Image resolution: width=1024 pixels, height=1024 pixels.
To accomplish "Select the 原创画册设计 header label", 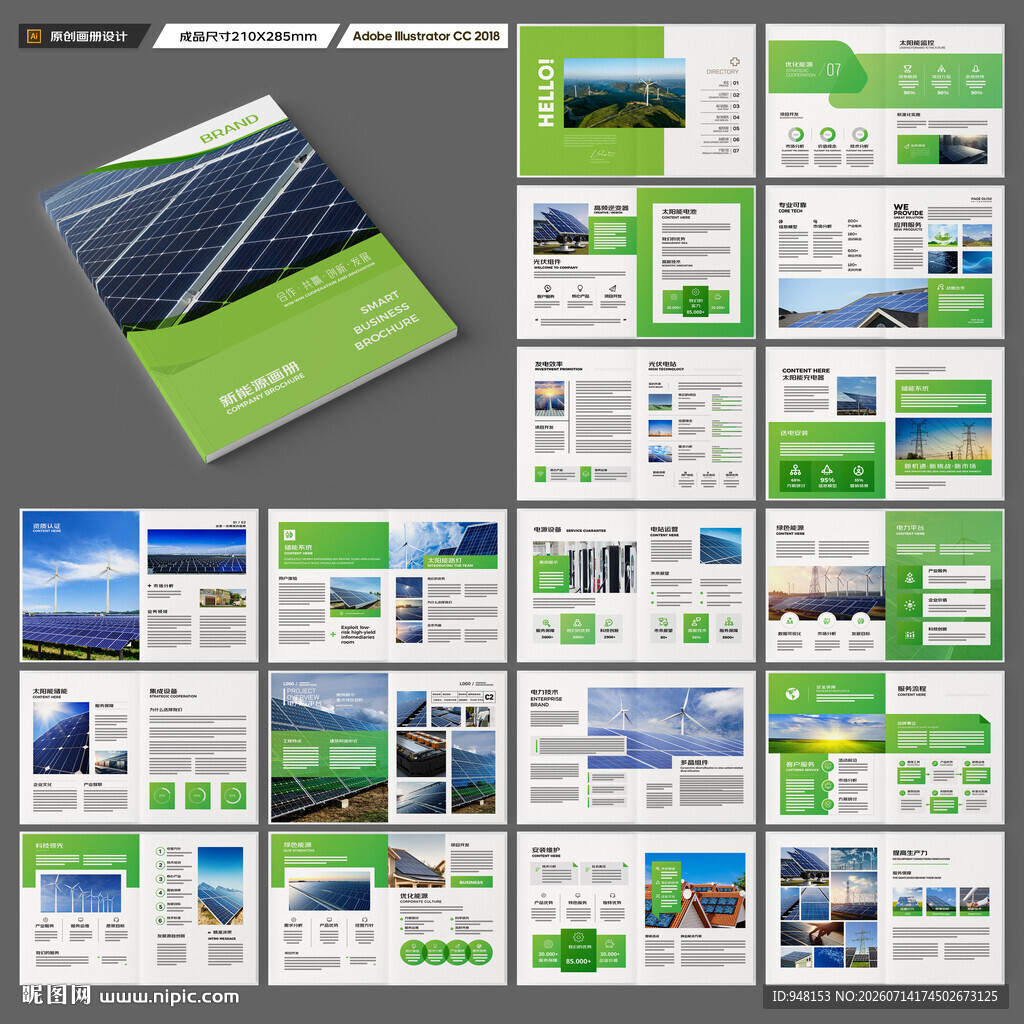I will coord(88,37).
